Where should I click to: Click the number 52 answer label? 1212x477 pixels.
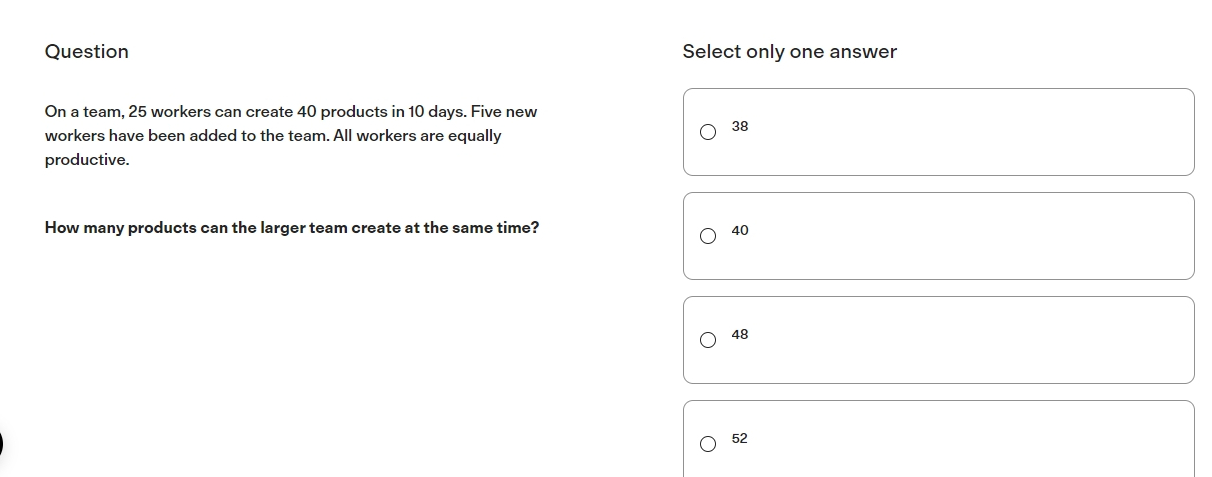740,438
